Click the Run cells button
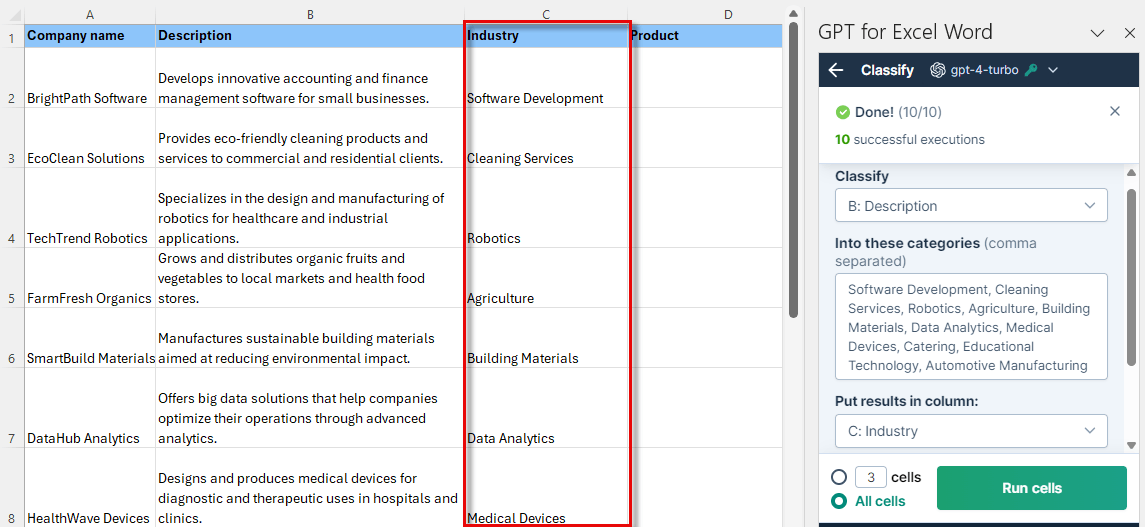The image size is (1145, 527). click(x=1032, y=488)
